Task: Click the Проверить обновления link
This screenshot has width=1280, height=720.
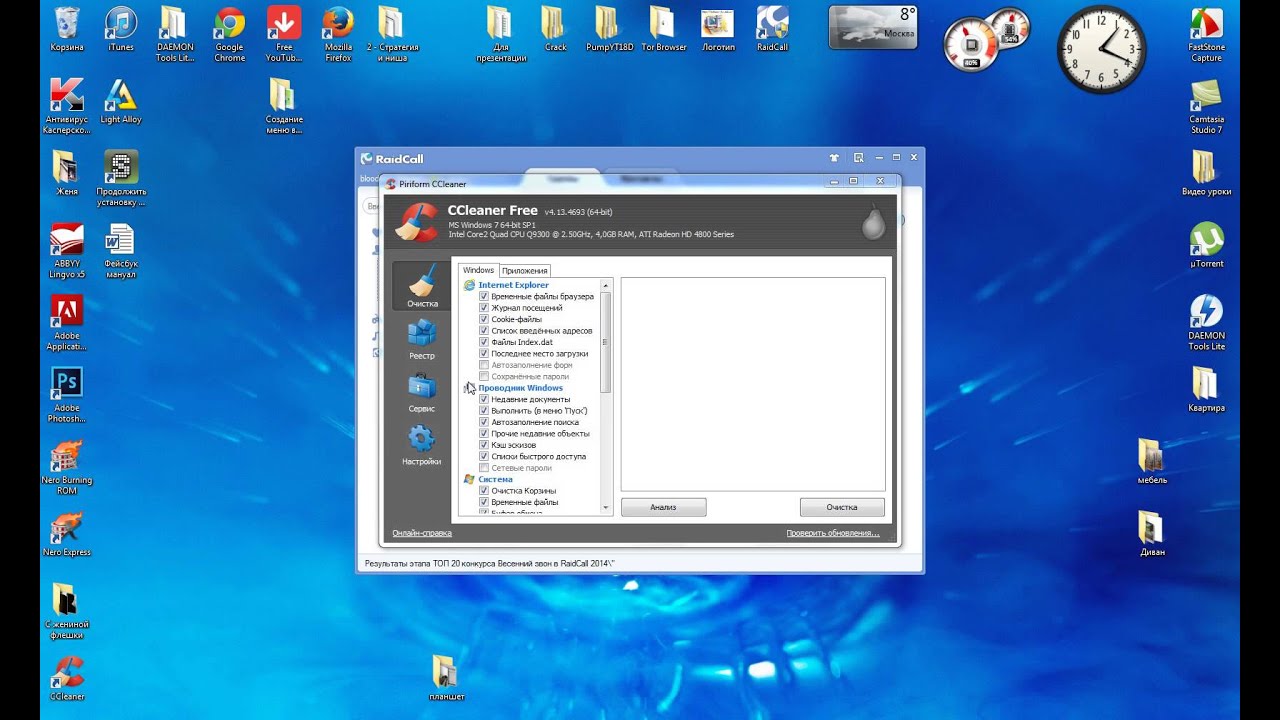Action: coord(833,533)
